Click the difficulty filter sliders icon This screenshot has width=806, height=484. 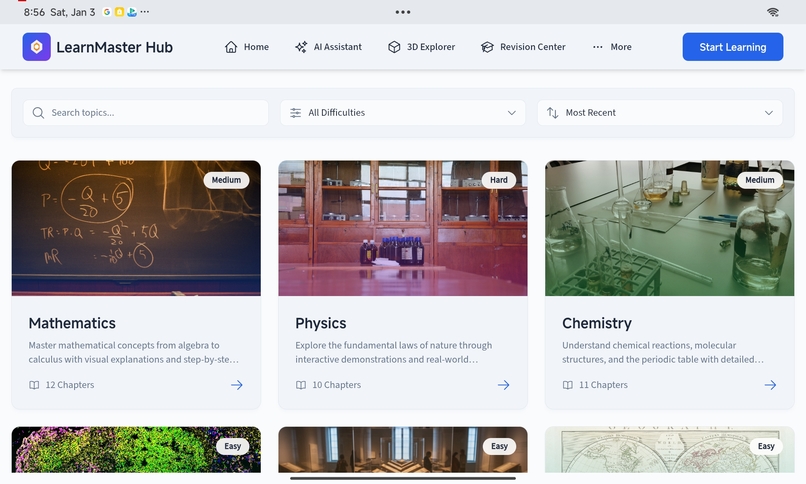tap(296, 113)
